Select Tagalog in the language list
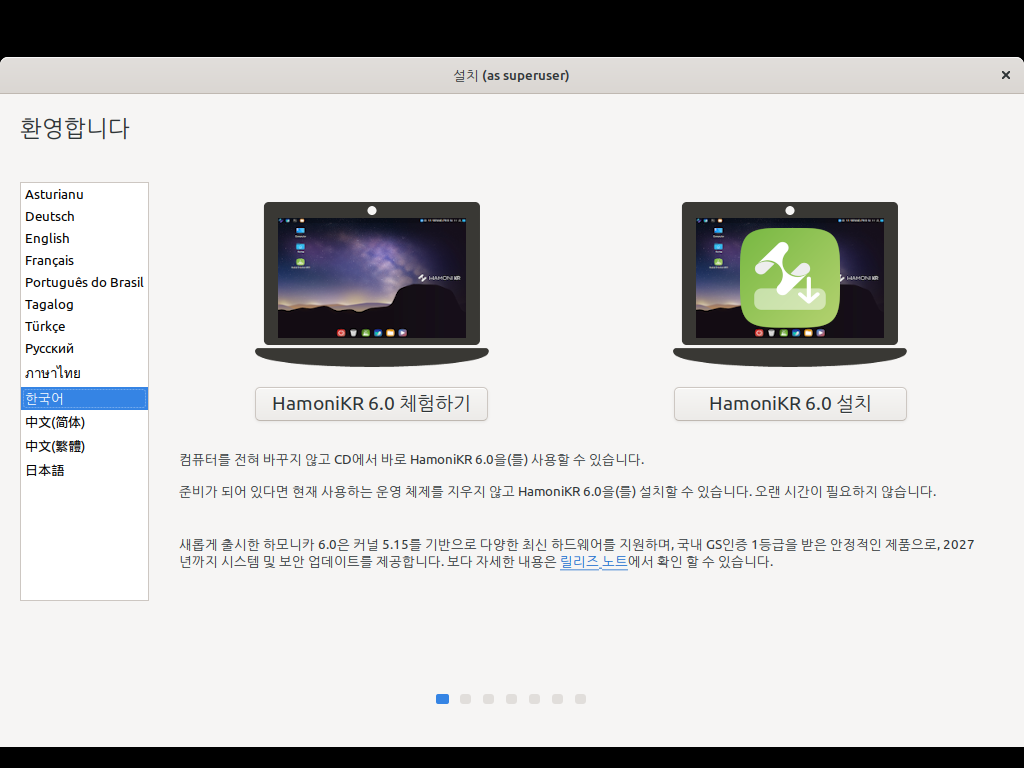 (49, 304)
